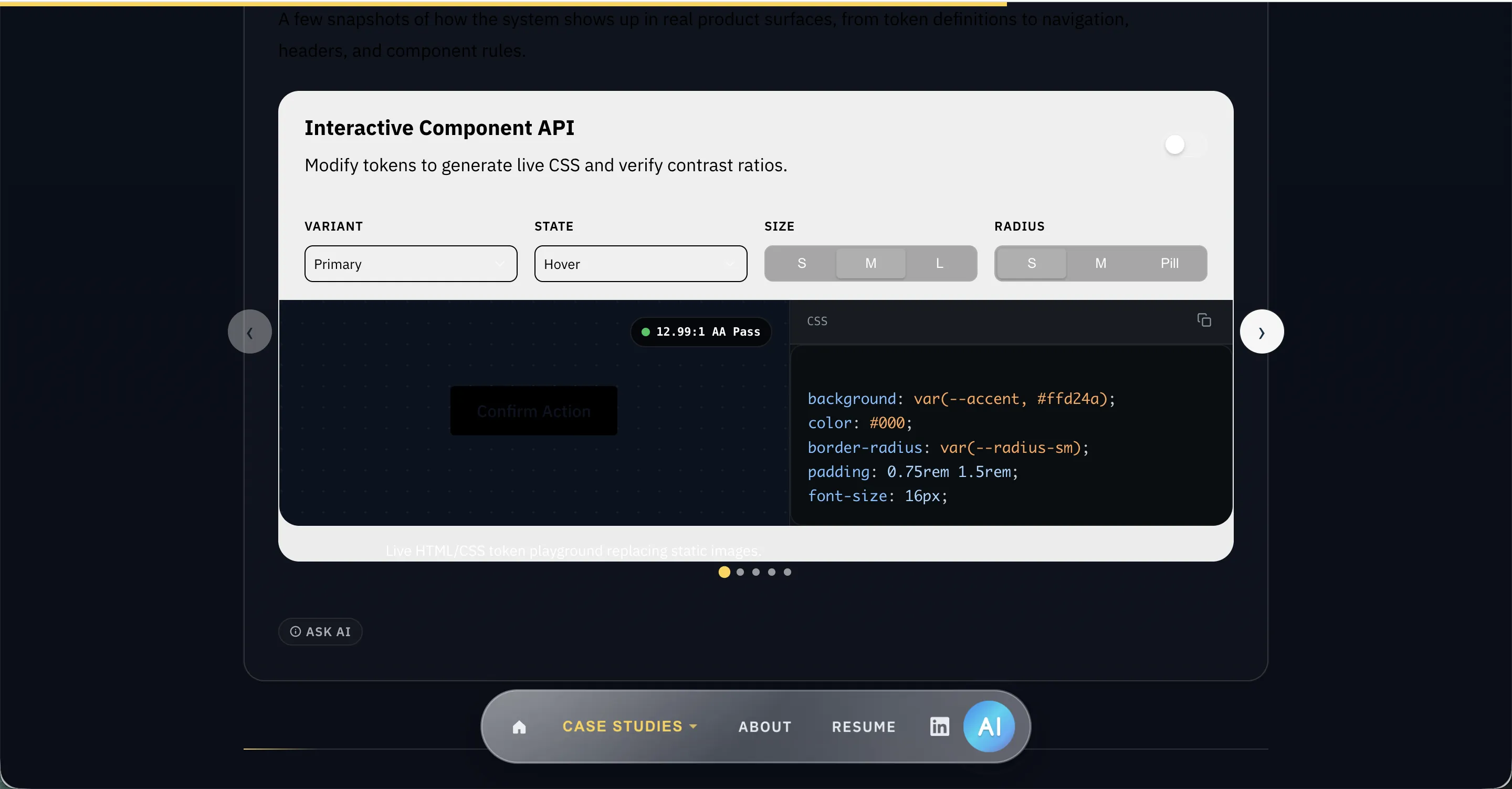Set Size to S

tap(801, 263)
